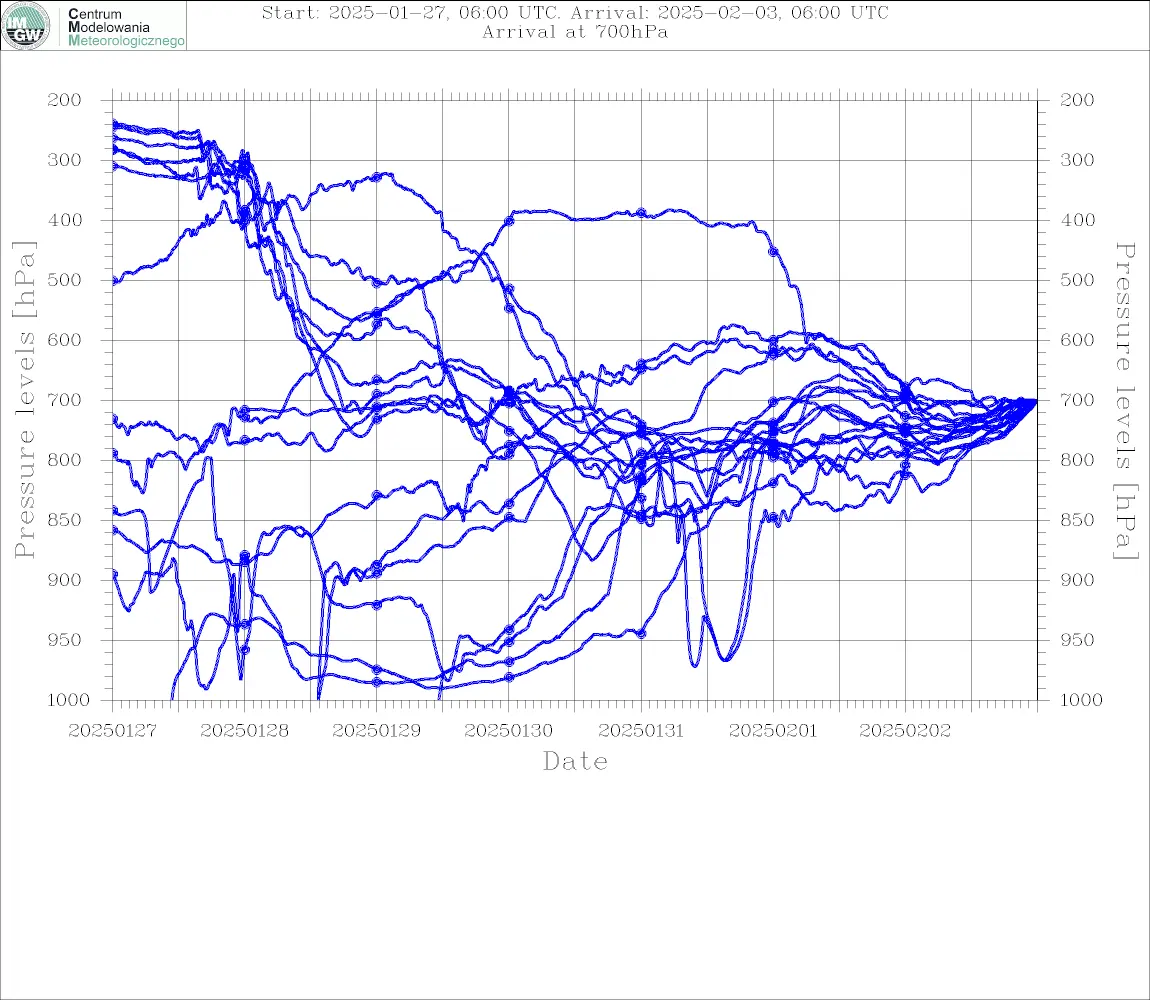1150x1000 pixels.
Task: Click the left axis 850 label
Action: [x=64, y=520]
